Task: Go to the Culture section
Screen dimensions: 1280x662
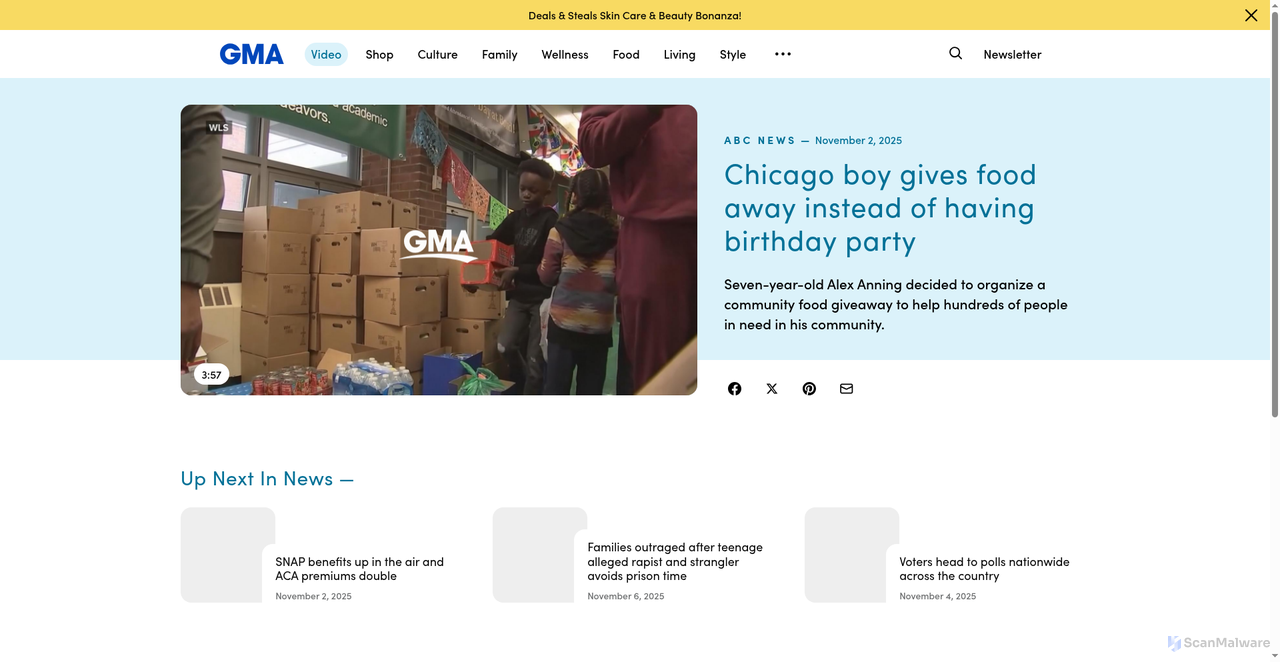Action: [x=437, y=54]
